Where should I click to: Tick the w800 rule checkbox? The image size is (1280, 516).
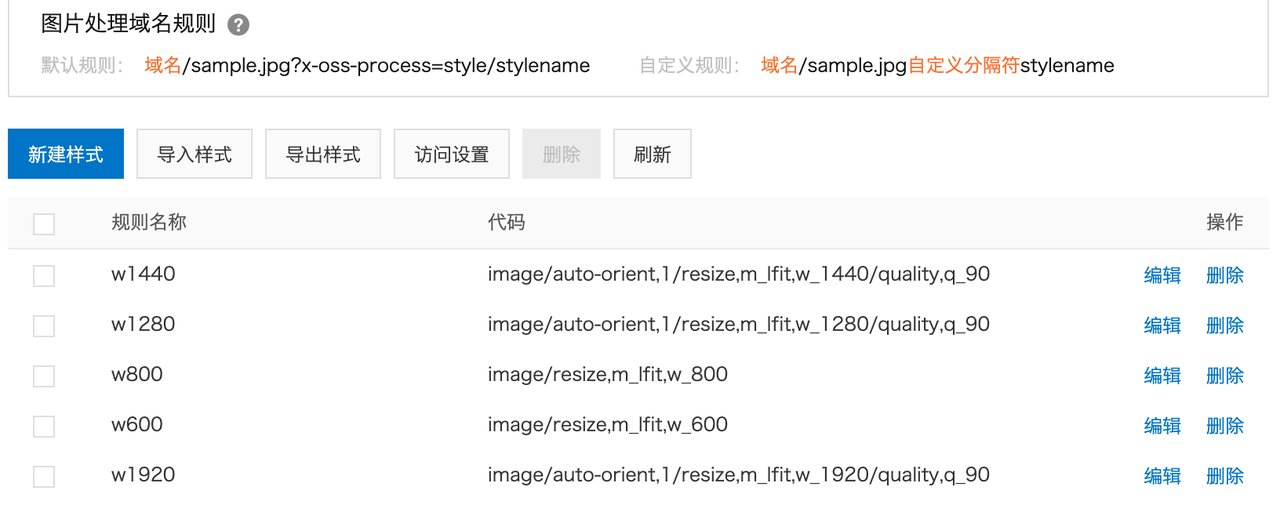tap(44, 376)
